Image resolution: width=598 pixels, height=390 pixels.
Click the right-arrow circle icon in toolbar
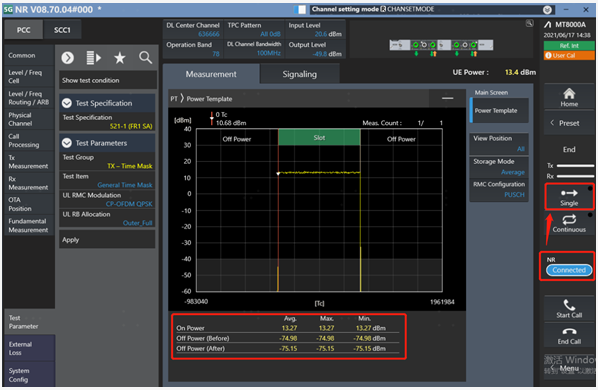point(68,58)
